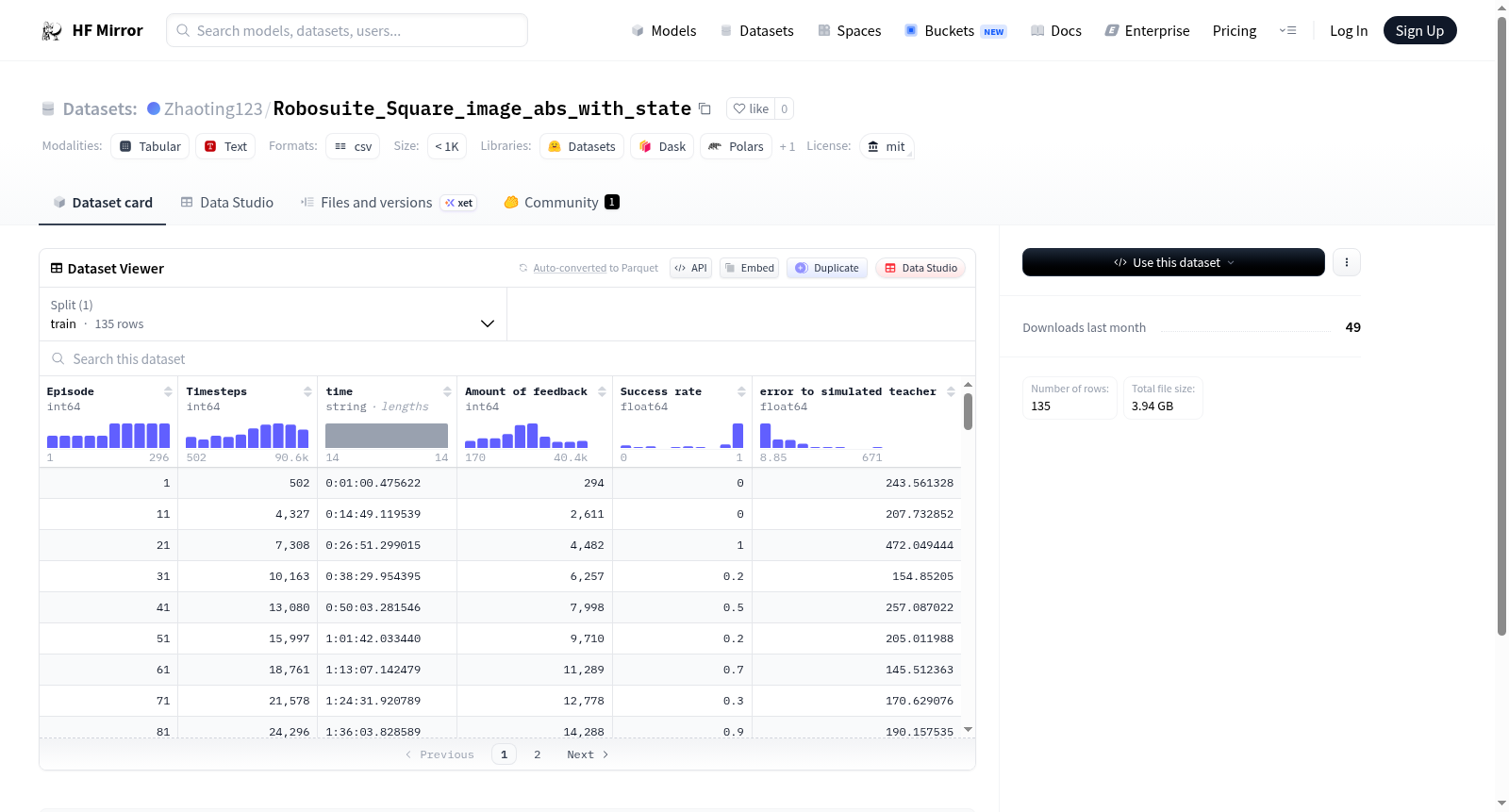Go to Next page of the table

[588, 754]
